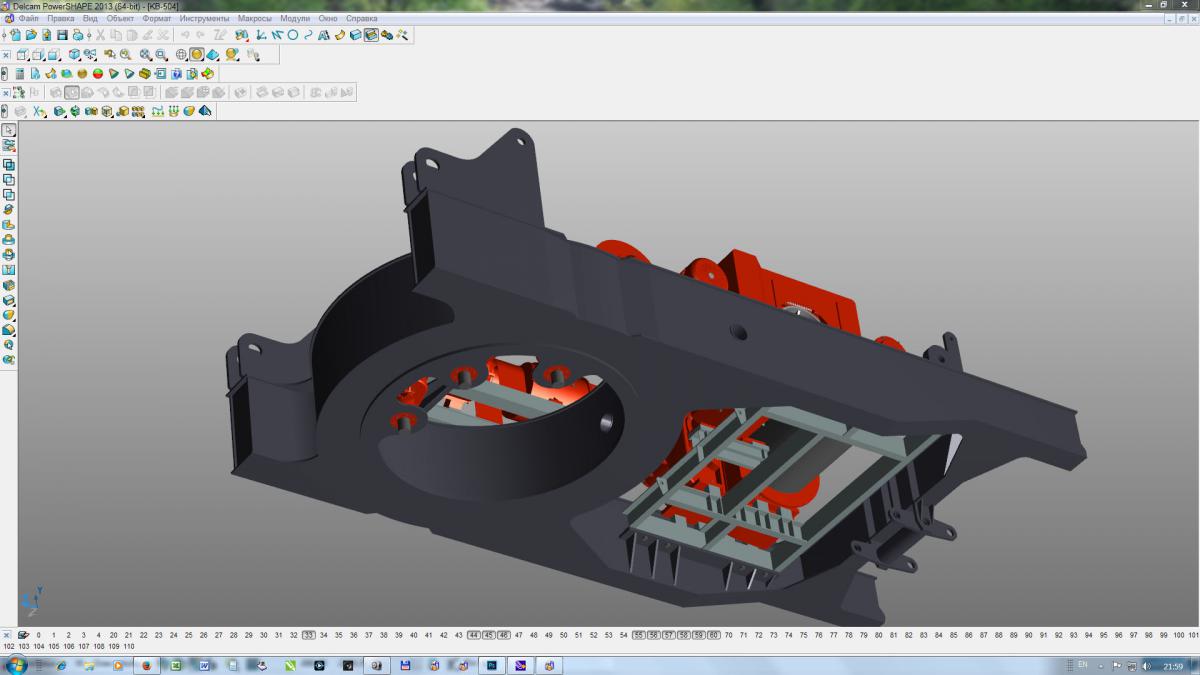Select the Curve creation tool

pos(308,35)
